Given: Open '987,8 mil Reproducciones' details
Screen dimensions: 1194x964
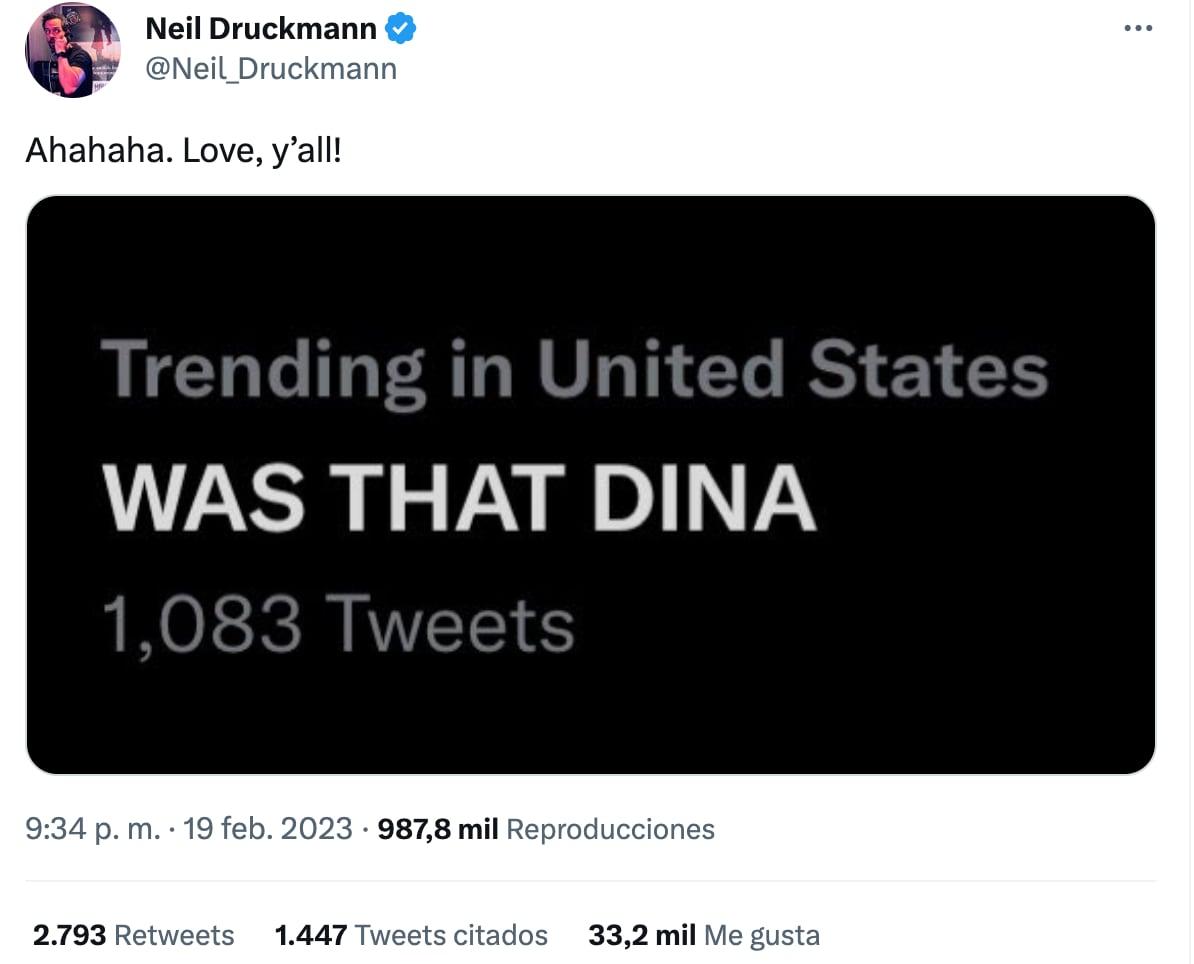Looking at the screenshot, I should tap(545, 828).
